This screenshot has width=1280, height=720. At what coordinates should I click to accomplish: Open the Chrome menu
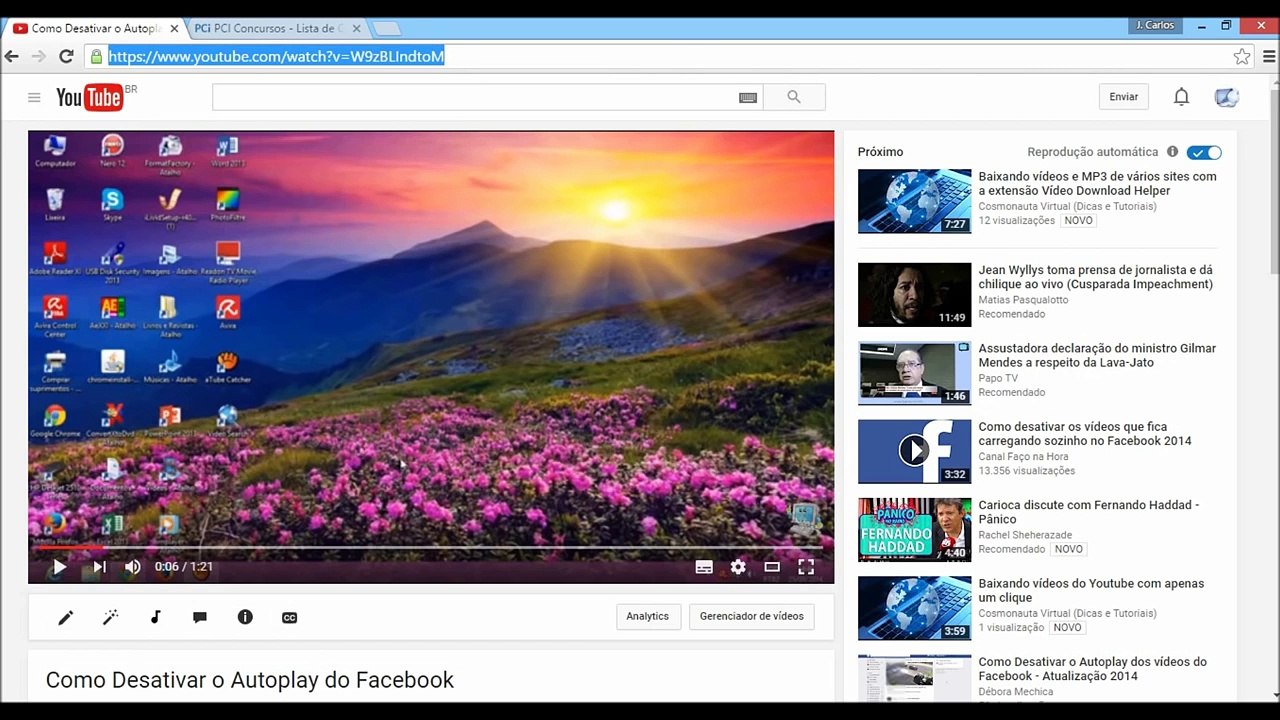click(1269, 56)
